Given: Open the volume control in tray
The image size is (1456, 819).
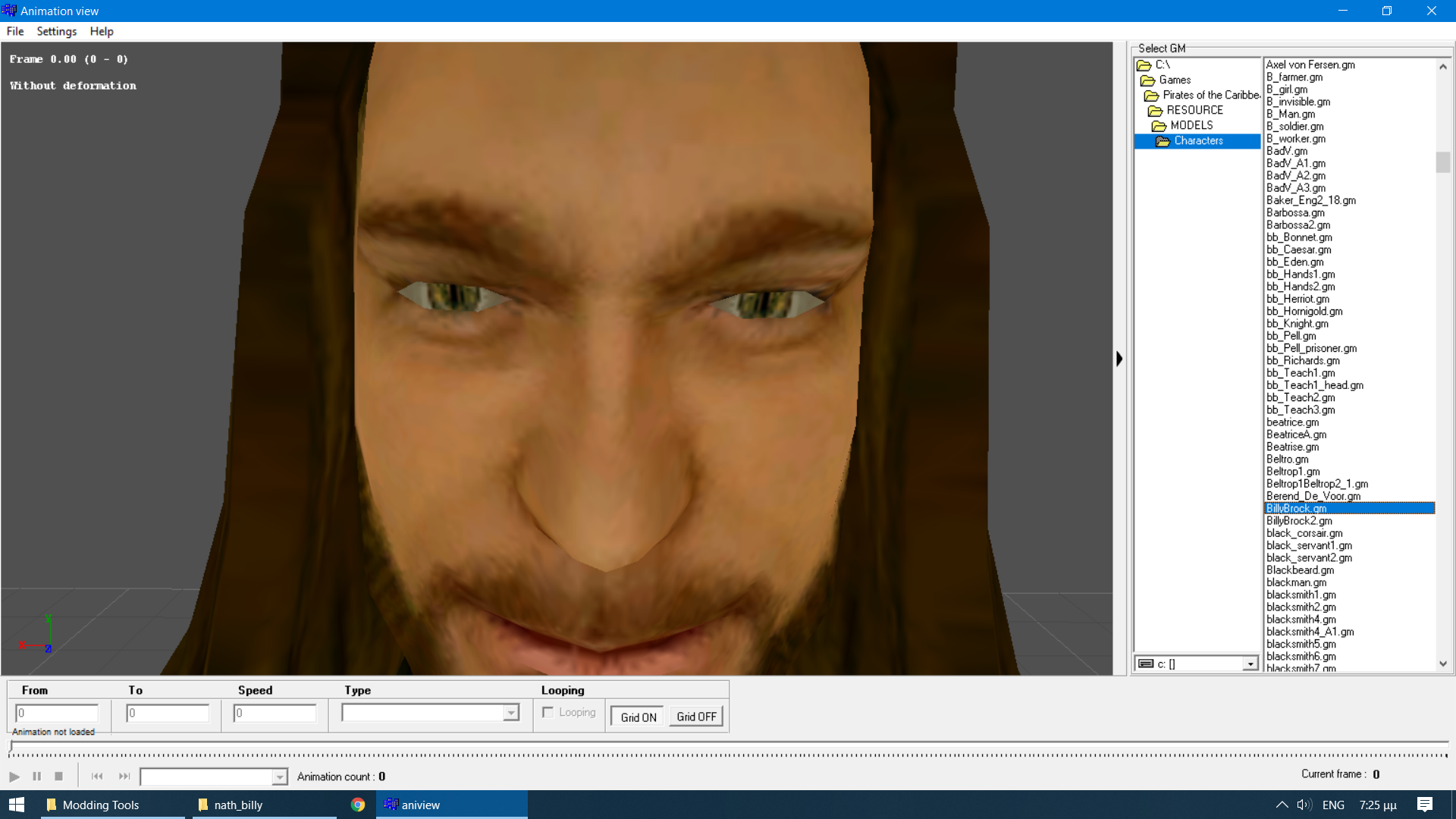Looking at the screenshot, I should (1304, 805).
